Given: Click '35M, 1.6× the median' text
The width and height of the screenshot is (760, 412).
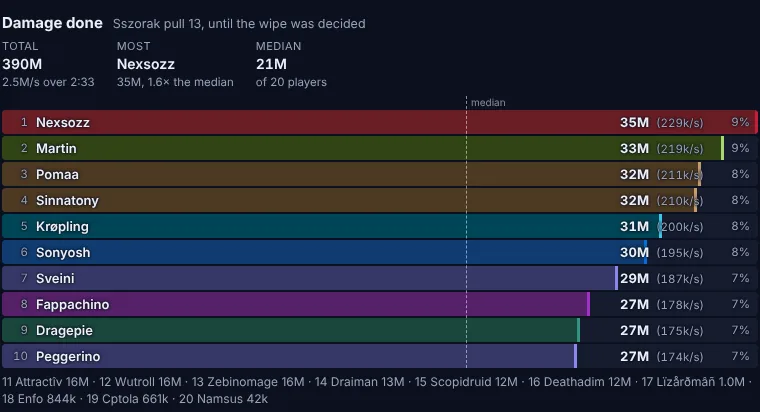Looking at the screenshot, I should [x=175, y=82].
